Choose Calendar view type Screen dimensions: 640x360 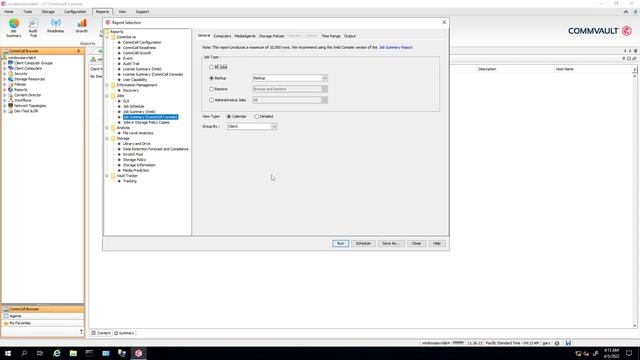pos(229,117)
